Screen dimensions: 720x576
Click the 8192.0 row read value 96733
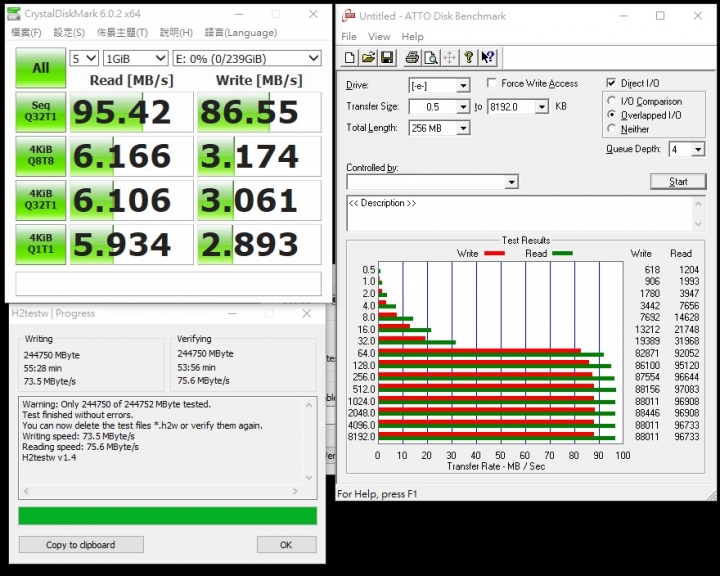(686, 437)
